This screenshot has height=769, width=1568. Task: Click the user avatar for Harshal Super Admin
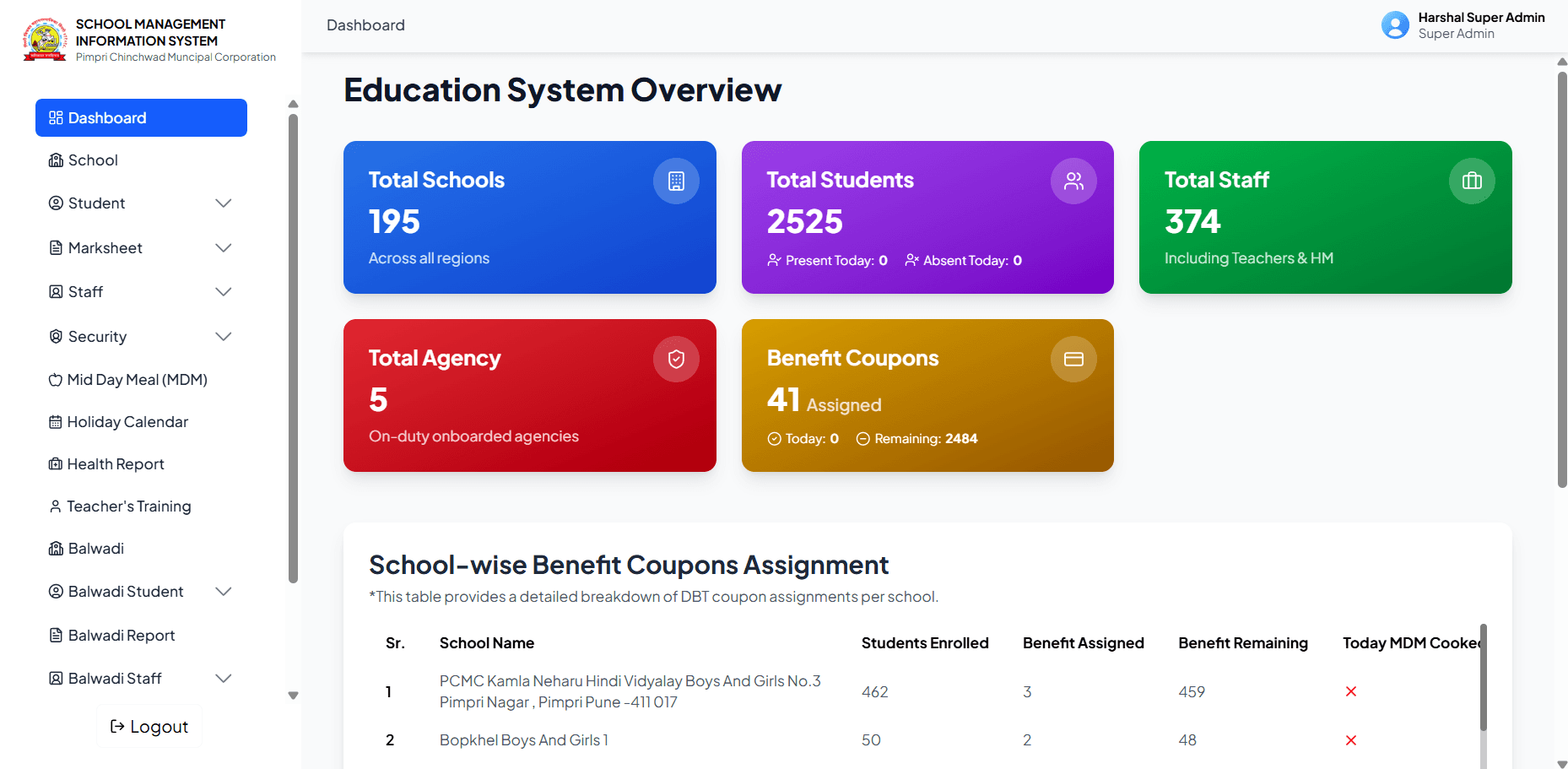coord(1394,24)
